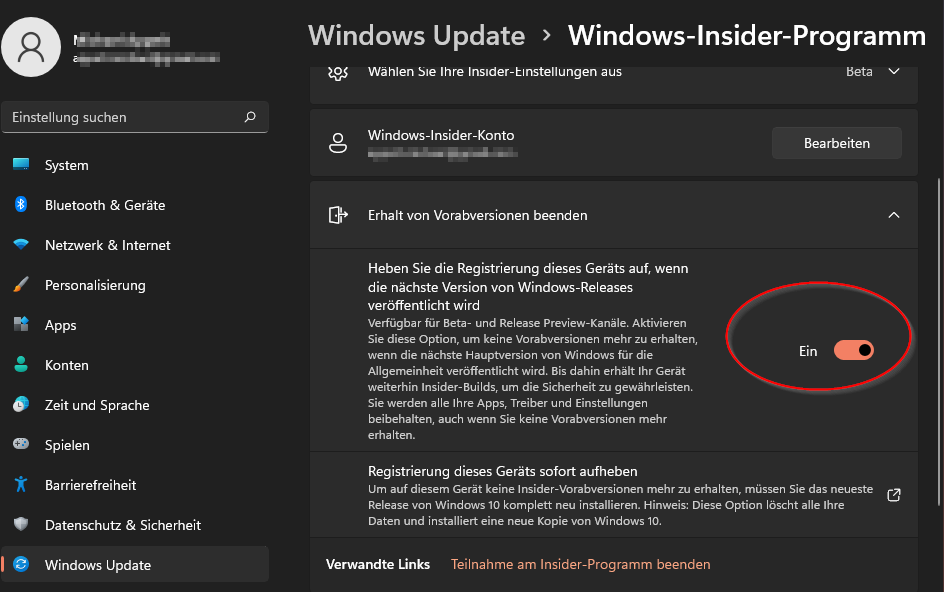The height and width of the screenshot is (592, 944).
Task: Collapse the Erhalt von Vorabversionen beenden section
Action: (894, 215)
